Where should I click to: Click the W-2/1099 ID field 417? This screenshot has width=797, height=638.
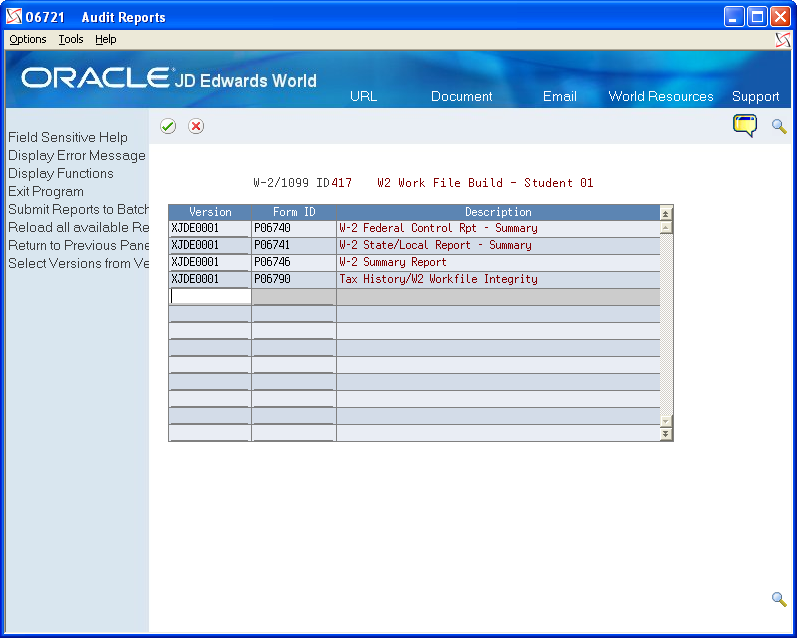click(342, 183)
